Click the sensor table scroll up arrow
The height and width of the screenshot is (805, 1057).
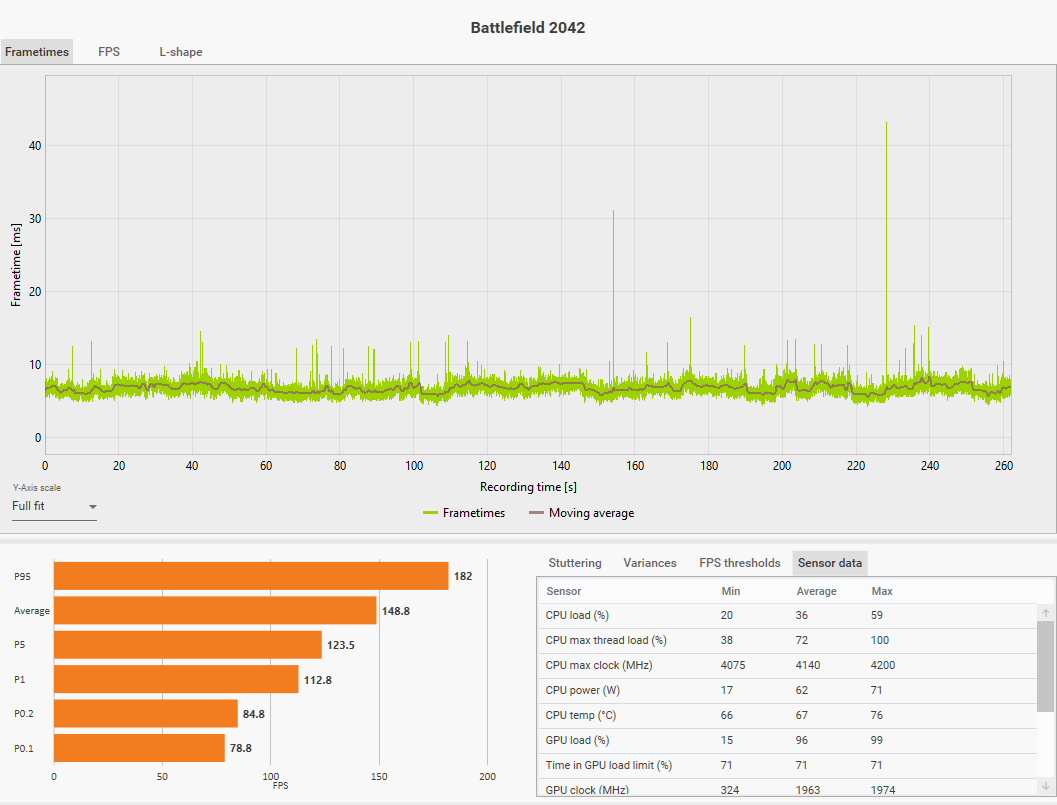(1046, 613)
